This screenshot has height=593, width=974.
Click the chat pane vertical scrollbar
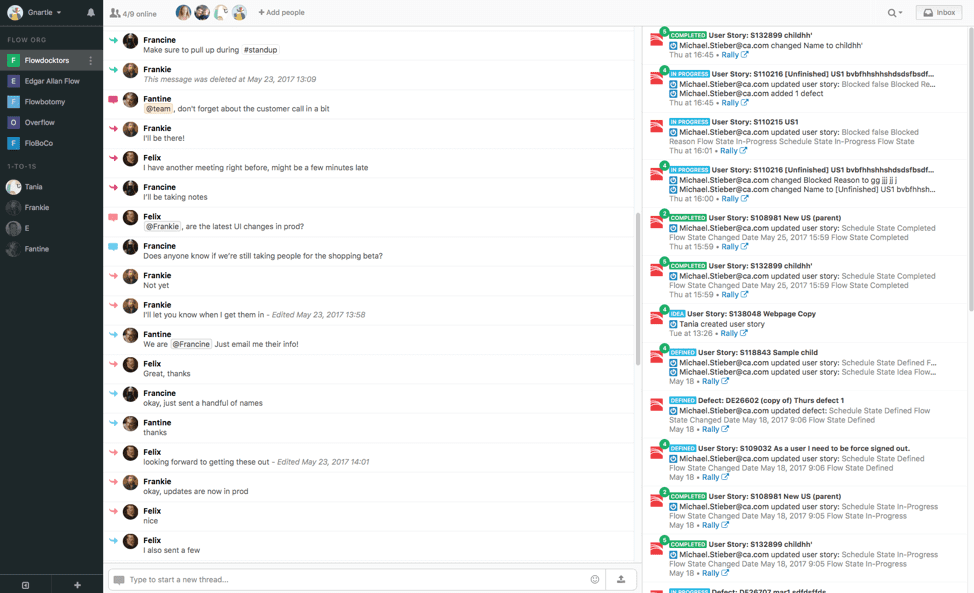pyautogui.click(x=637, y=288)
